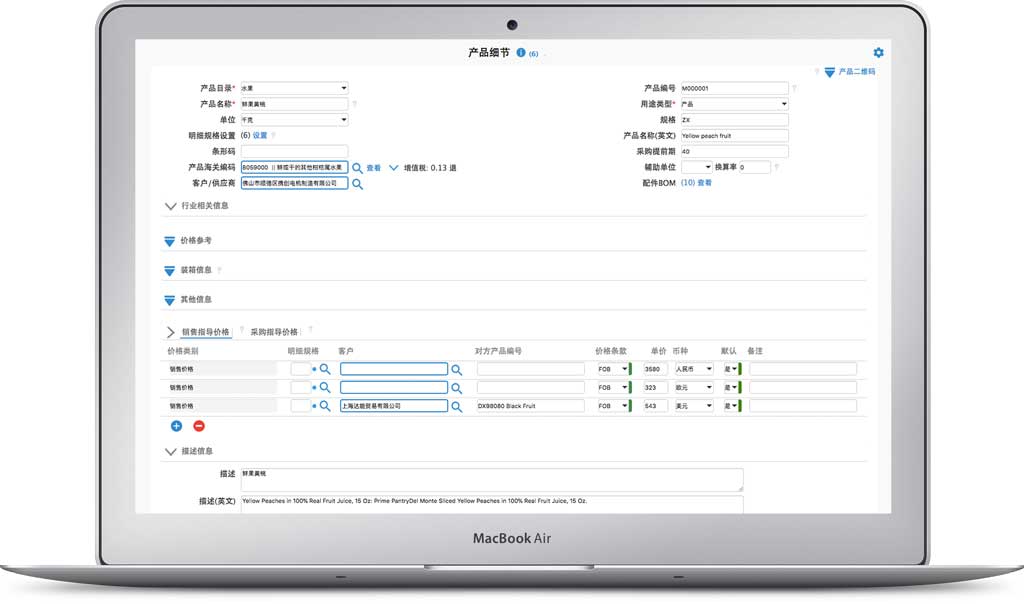The height and width of the screenshot is (604, 1024).
Task: Expand the 行业相关信息 section
Action: [171, 206]
